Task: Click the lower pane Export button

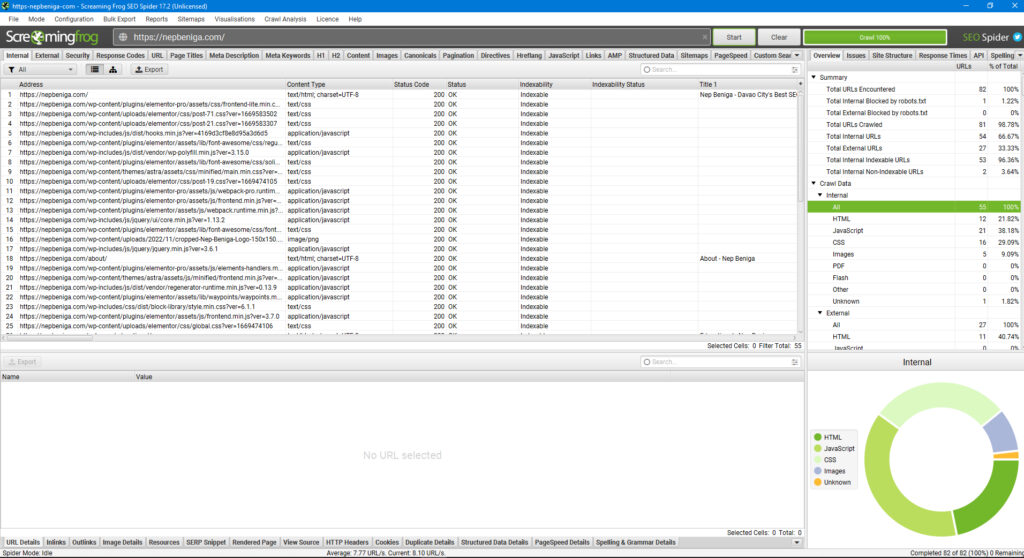Action: pos(22,362)
